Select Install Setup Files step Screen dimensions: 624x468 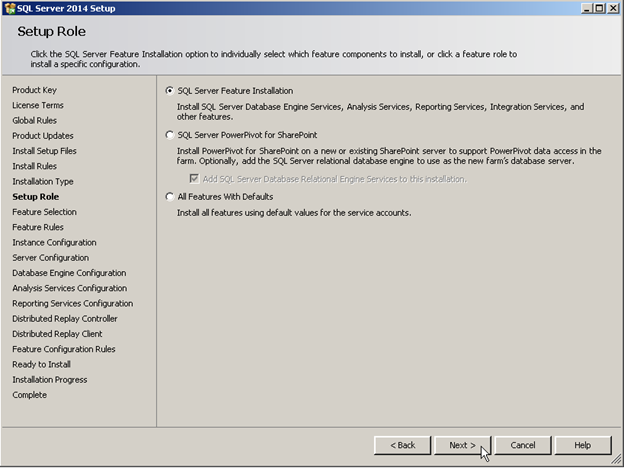pyautogui.click(x=44, y=151)
